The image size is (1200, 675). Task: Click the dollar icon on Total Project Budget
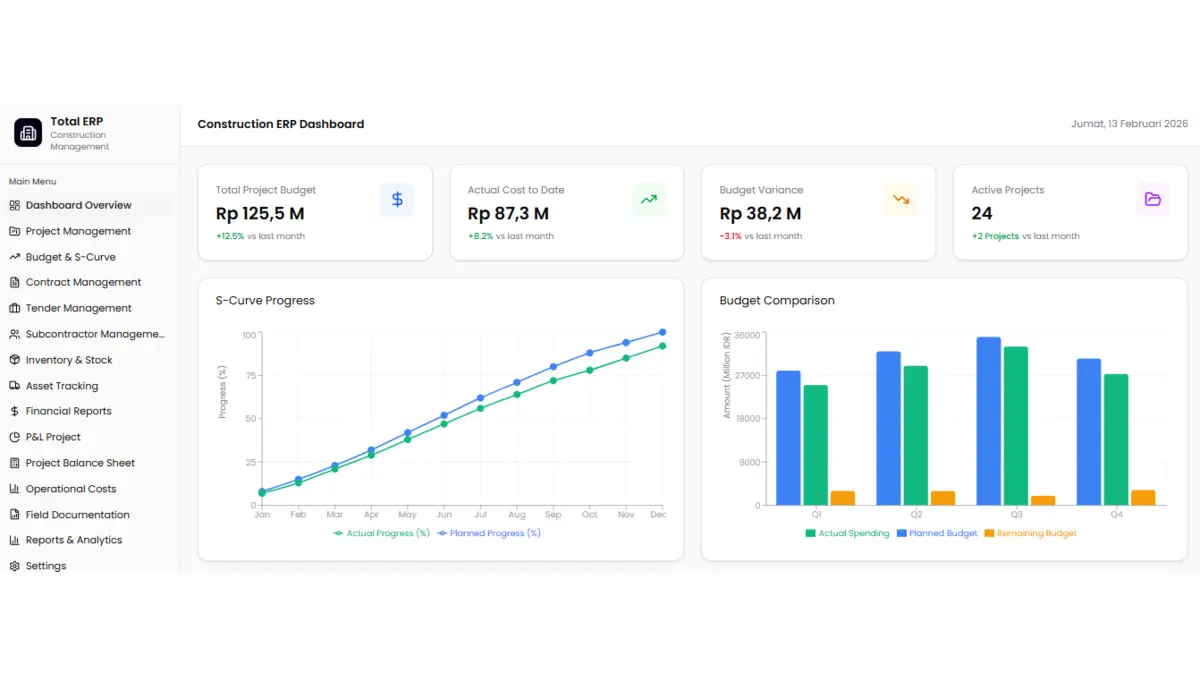(397, 200)
